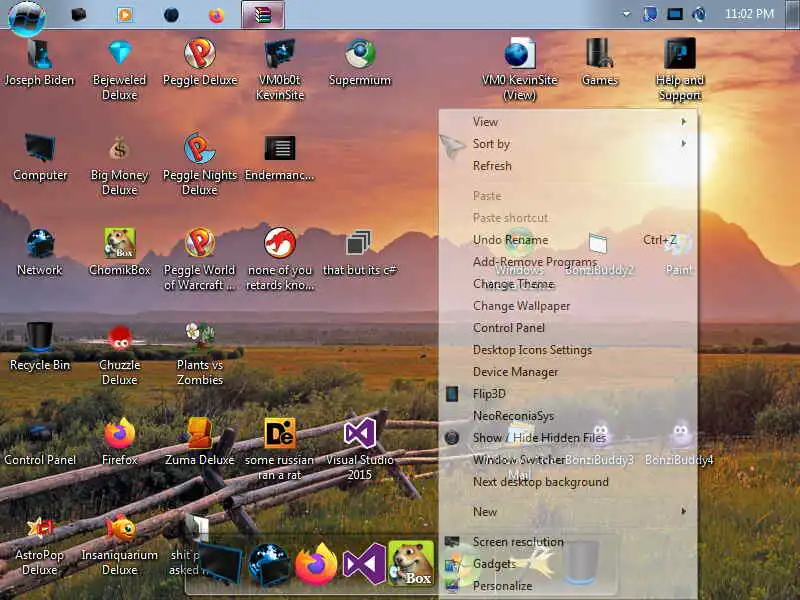Launch Big Money Deluxe

click(x=119, y=164)
